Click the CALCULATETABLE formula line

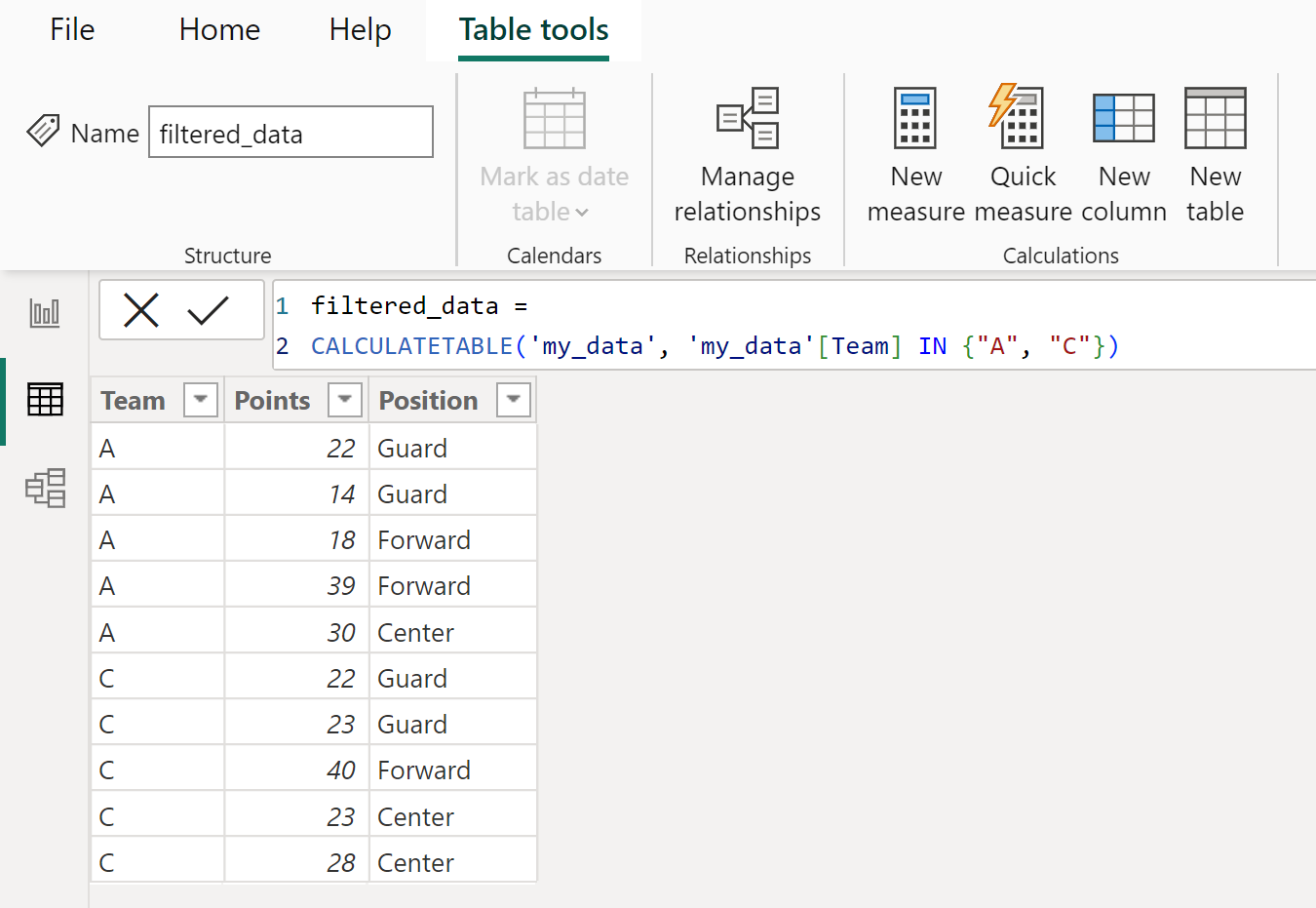715,346
